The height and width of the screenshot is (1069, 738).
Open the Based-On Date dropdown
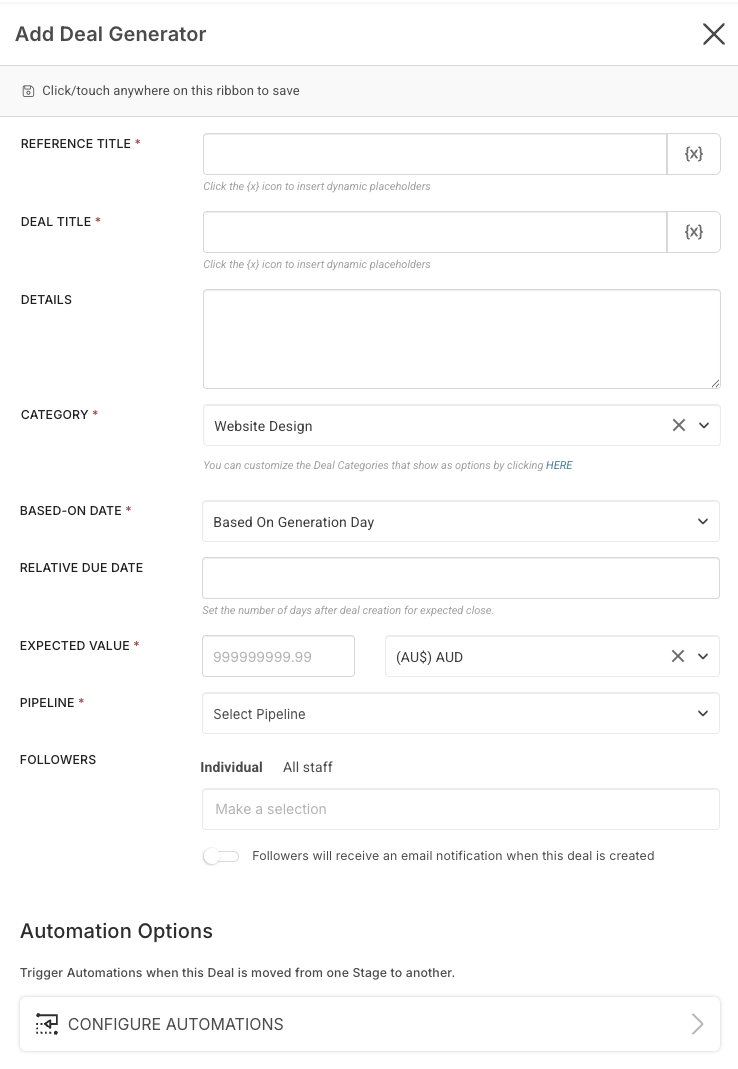pos(461,522)
